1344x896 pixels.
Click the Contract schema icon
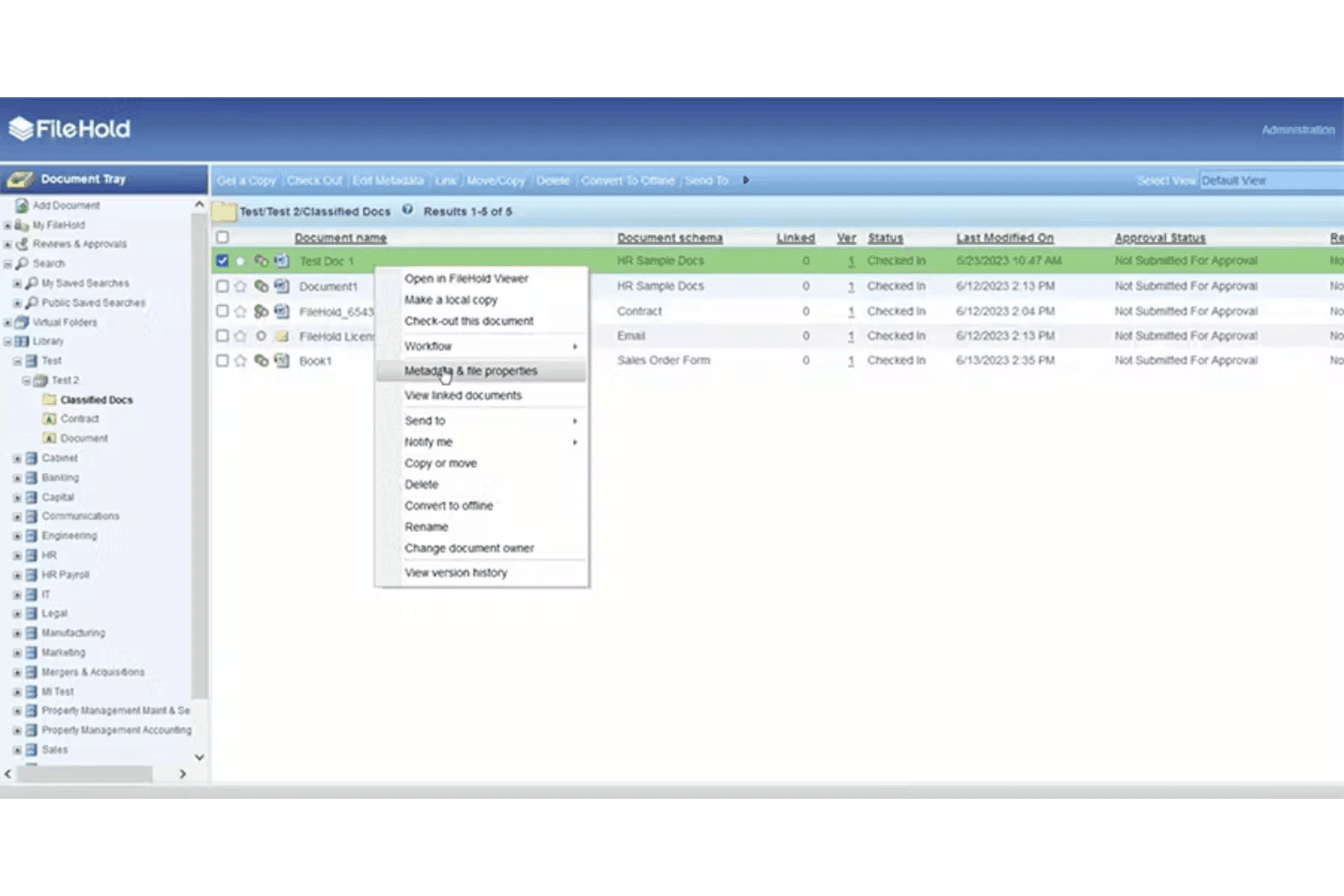point(50,418)
